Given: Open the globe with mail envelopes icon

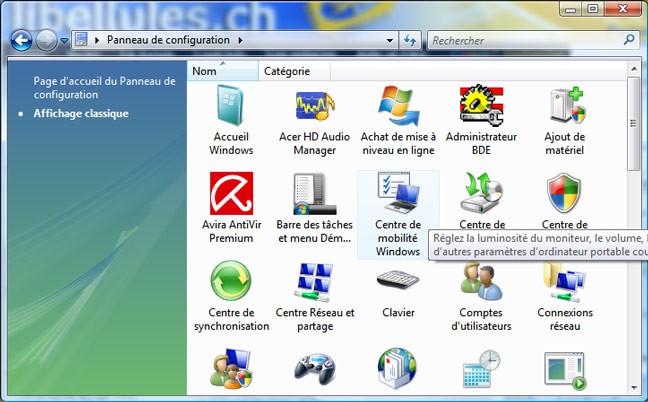Looking at the screenshot, I should [398, 369].
